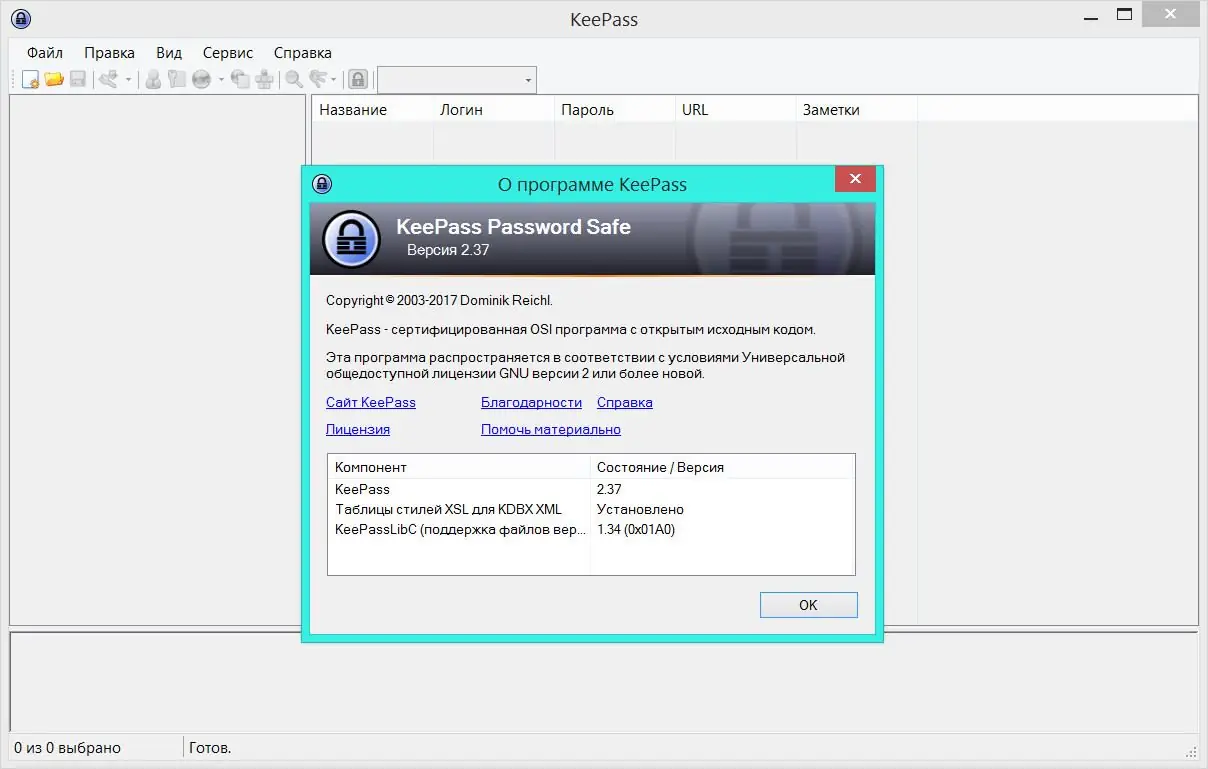
Task: Open the quick search dropdown list
Action: pyautogui.click(x=527, y=80)
